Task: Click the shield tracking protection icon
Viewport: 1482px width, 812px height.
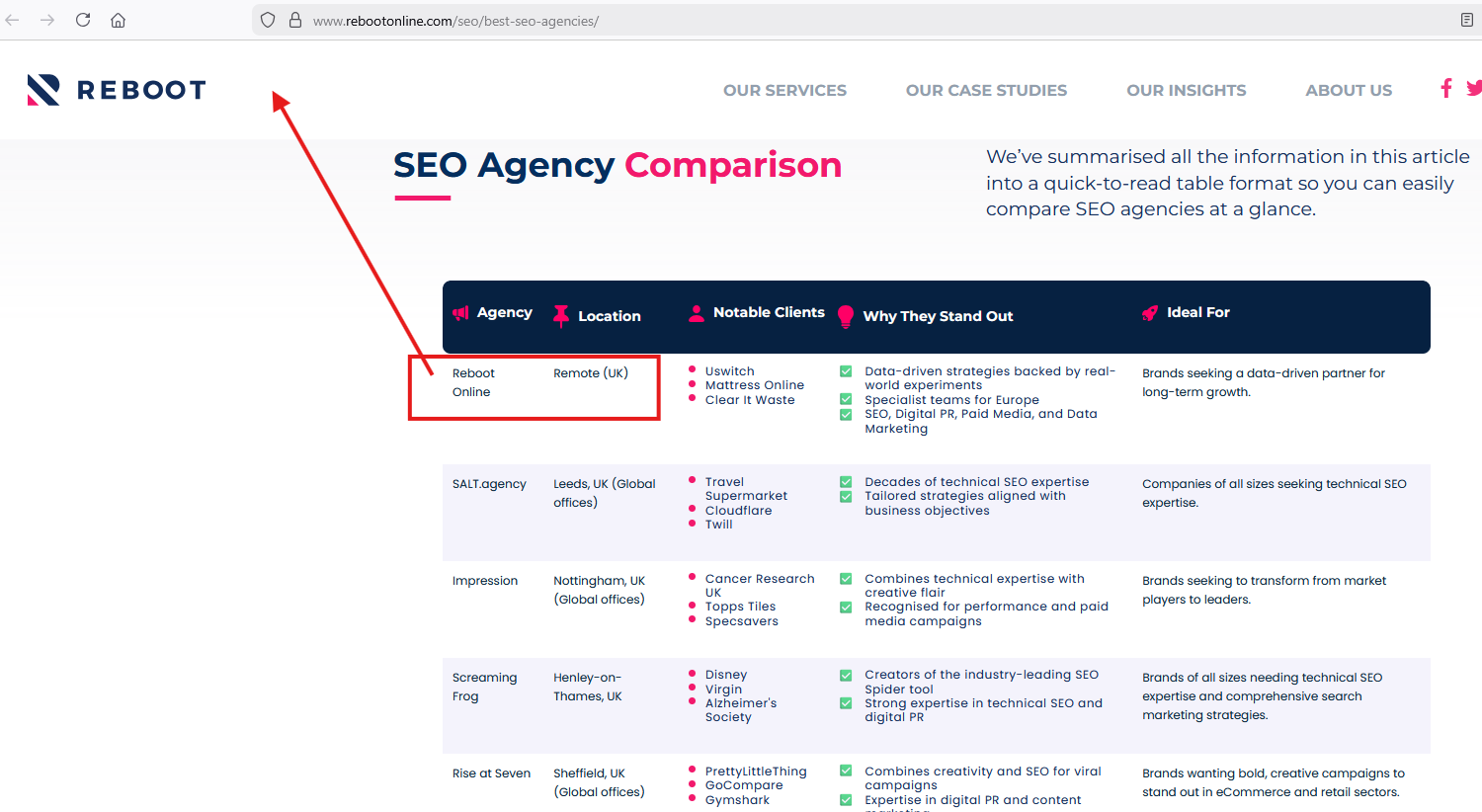Action: point(268,20)
